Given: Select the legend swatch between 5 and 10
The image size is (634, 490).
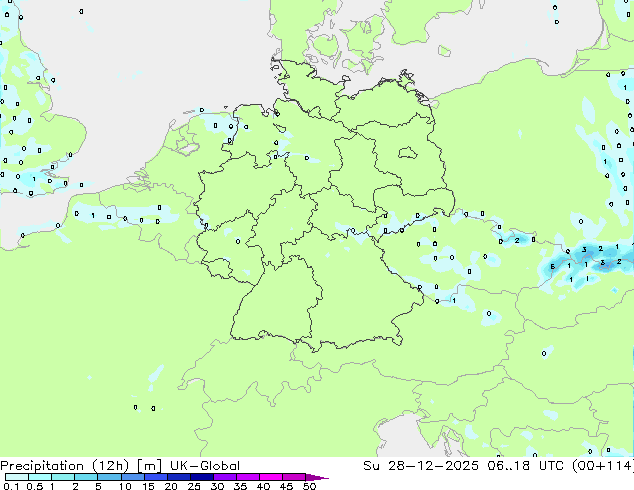Looking at the screenshot, I should [109, 477].
